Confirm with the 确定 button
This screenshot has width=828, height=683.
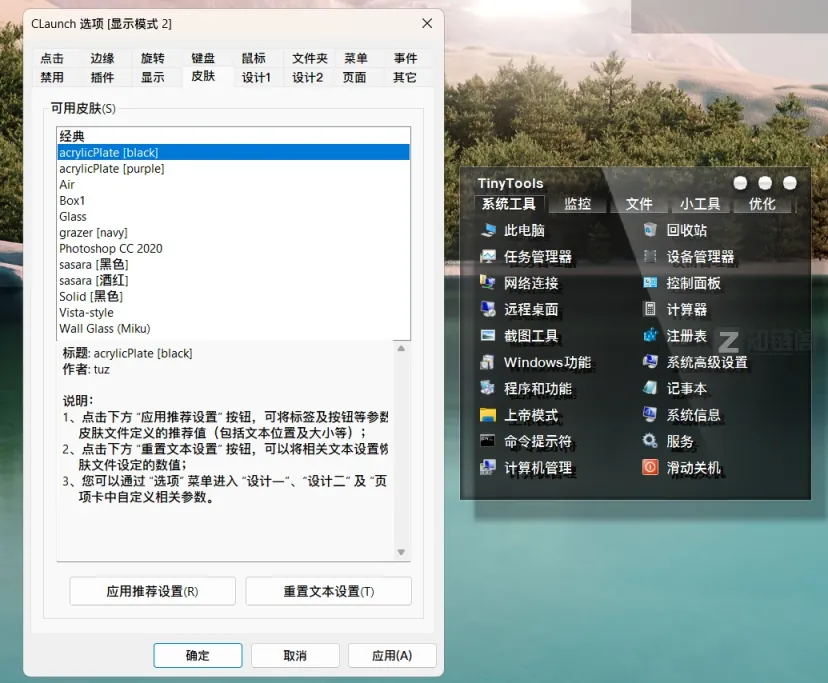198,656
